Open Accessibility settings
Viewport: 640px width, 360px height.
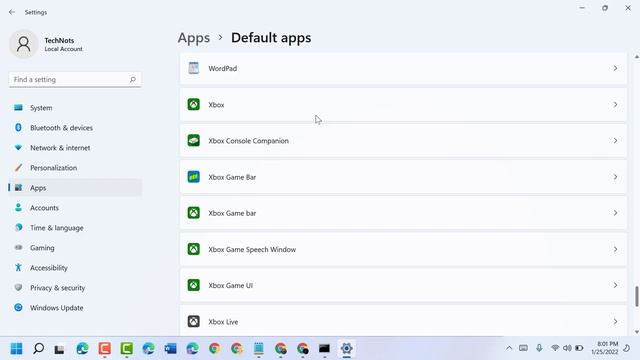point(75,268)
